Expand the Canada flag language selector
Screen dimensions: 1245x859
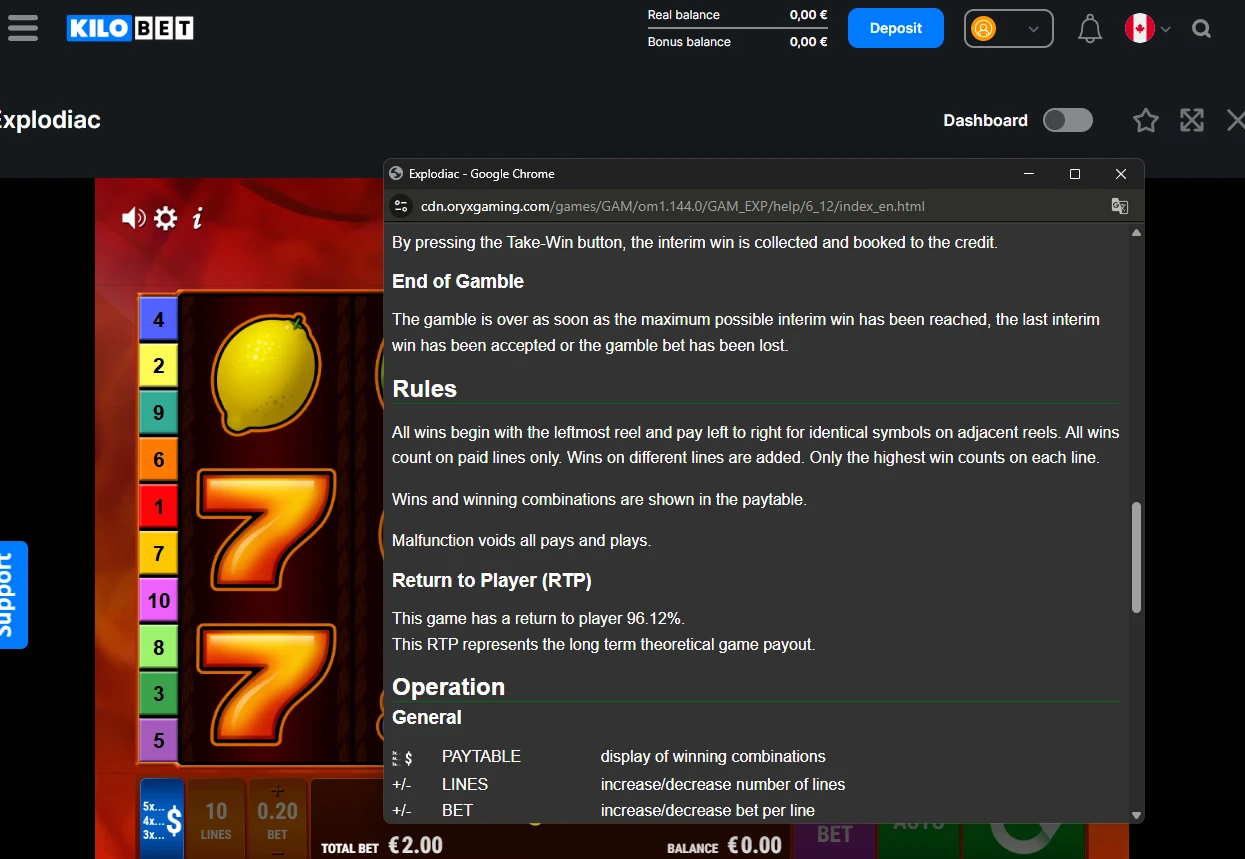(1148, 29)
